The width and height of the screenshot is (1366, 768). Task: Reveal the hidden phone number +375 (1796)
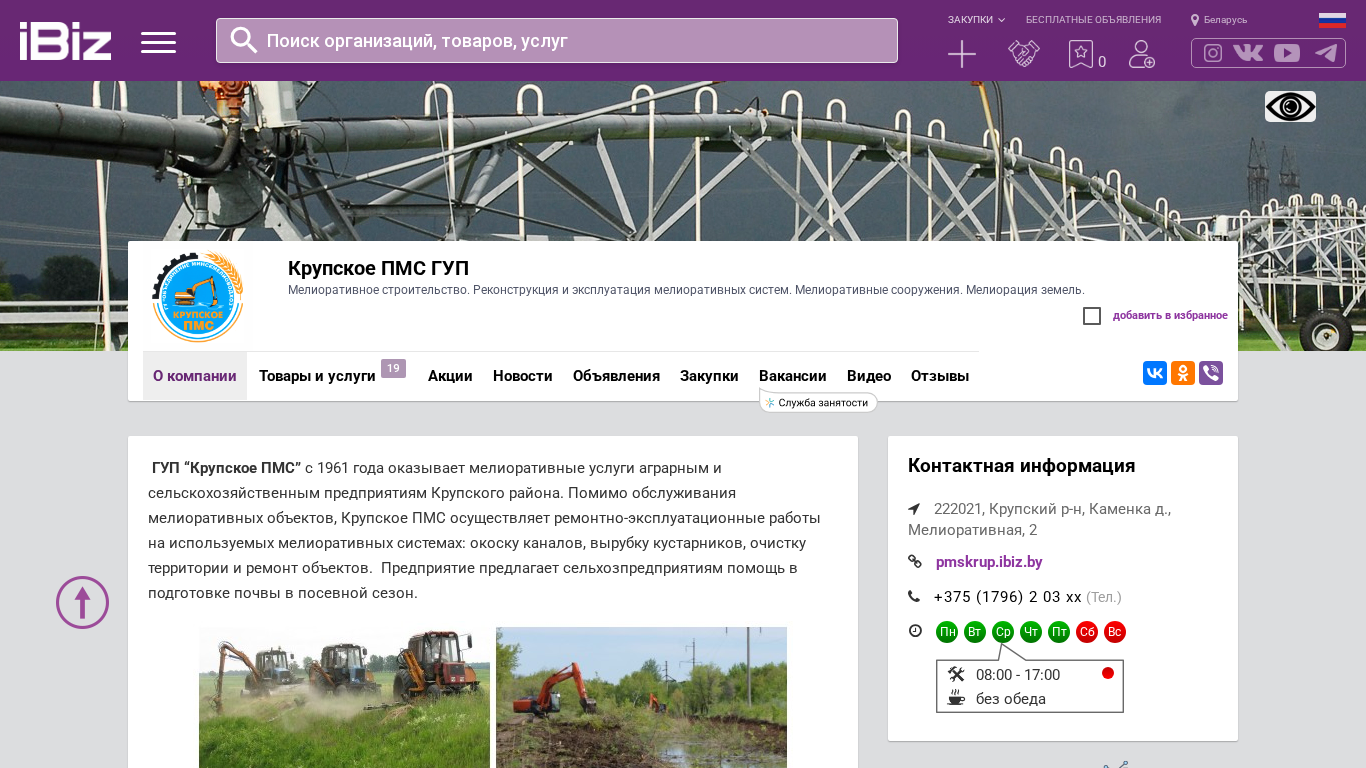click(1008, 597)
